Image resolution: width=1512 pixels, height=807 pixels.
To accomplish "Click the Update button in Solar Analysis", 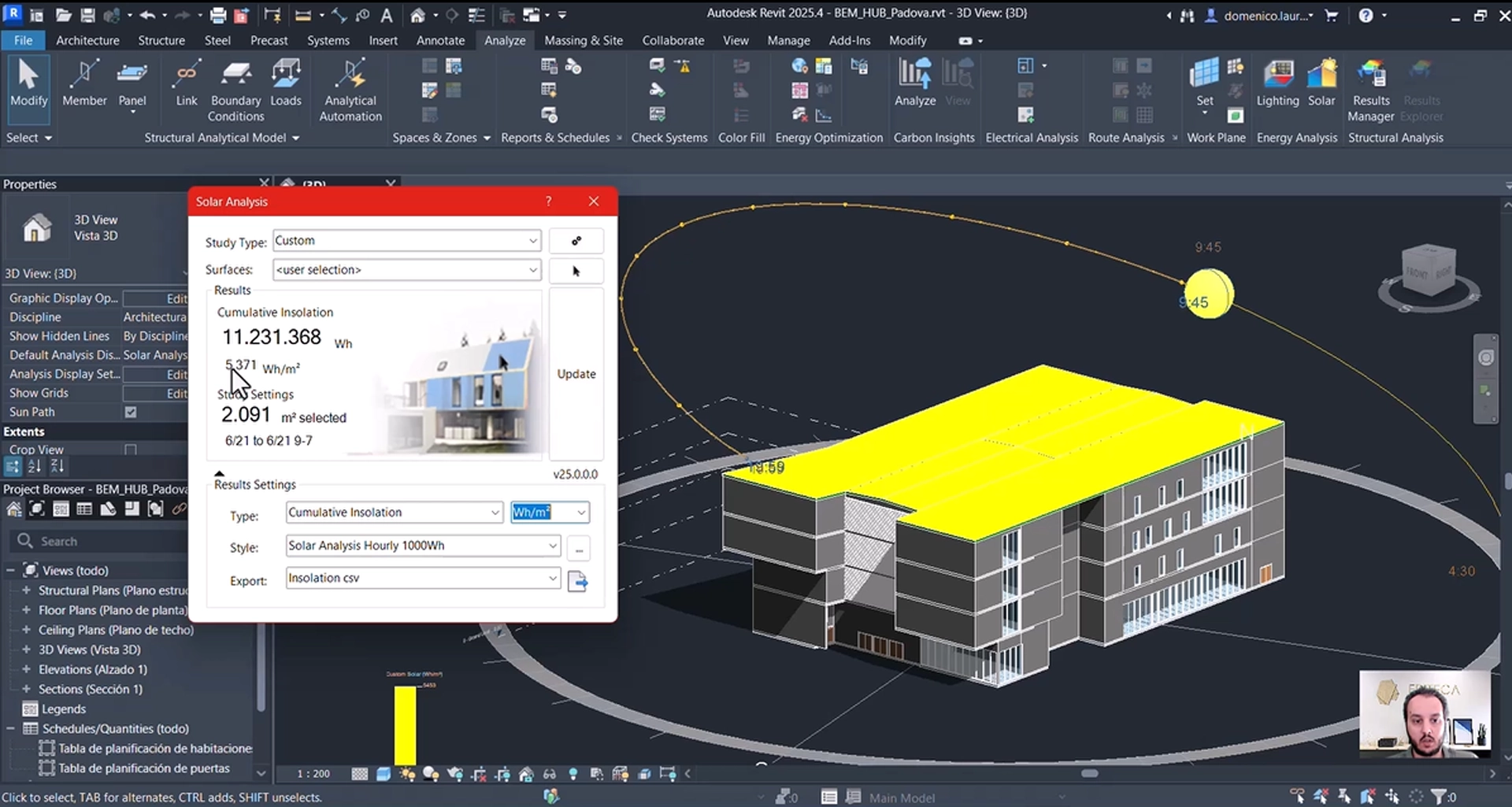I will pos(576,374).
